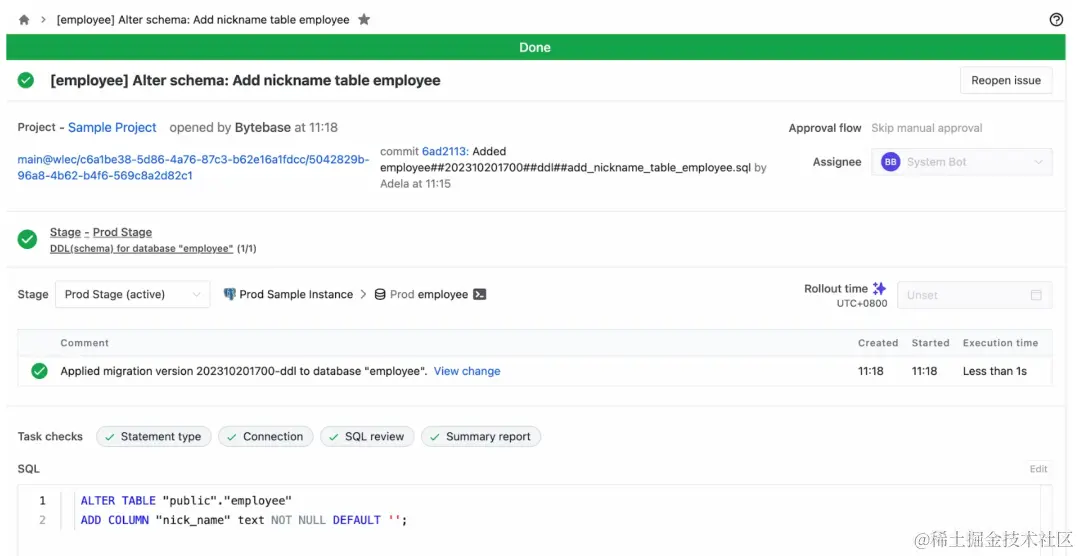
Task: Open SQL editor terminal icon next to employee
Action: [x=480, y=294]
